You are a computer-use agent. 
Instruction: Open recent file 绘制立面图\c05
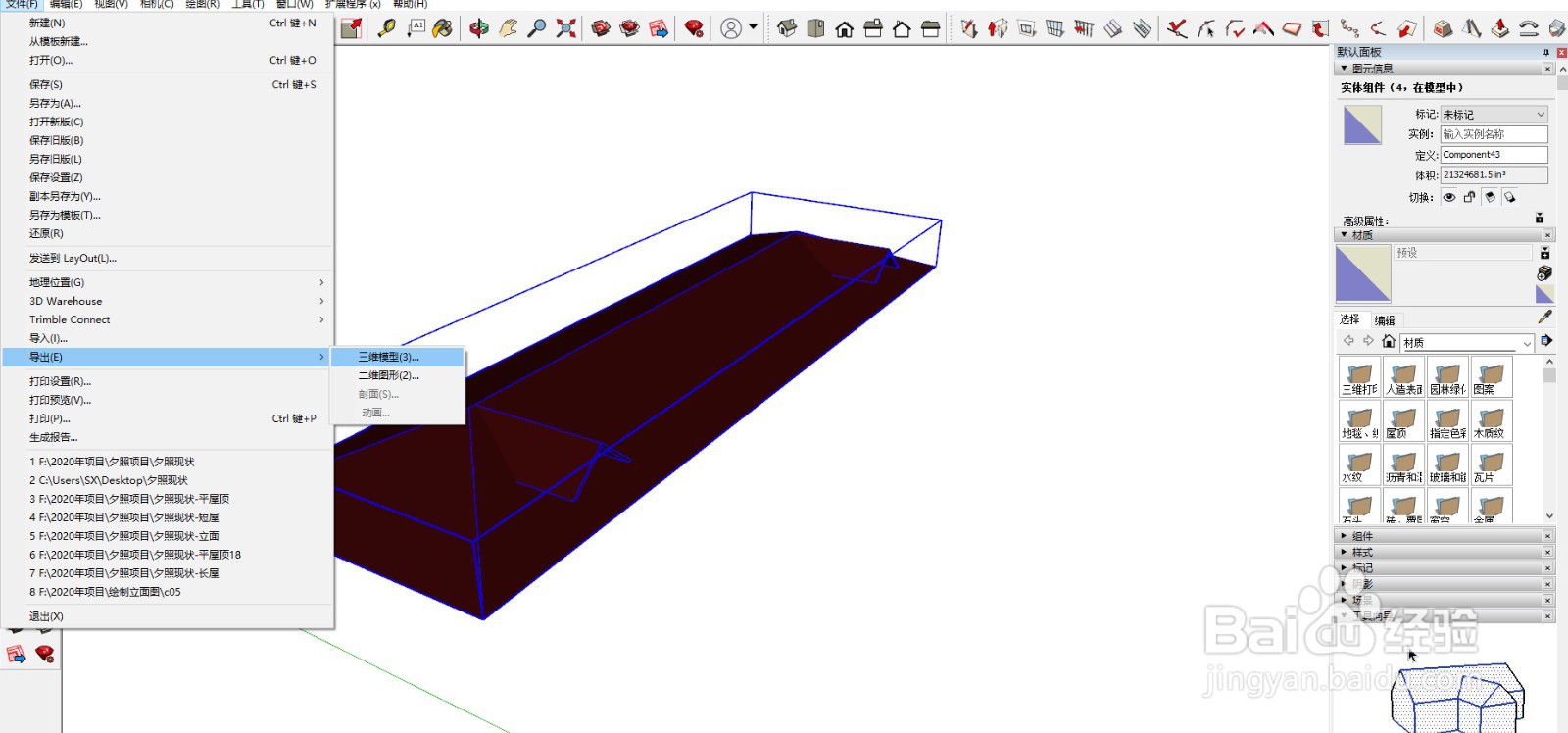pyautogui.click(x=167, y=592)
